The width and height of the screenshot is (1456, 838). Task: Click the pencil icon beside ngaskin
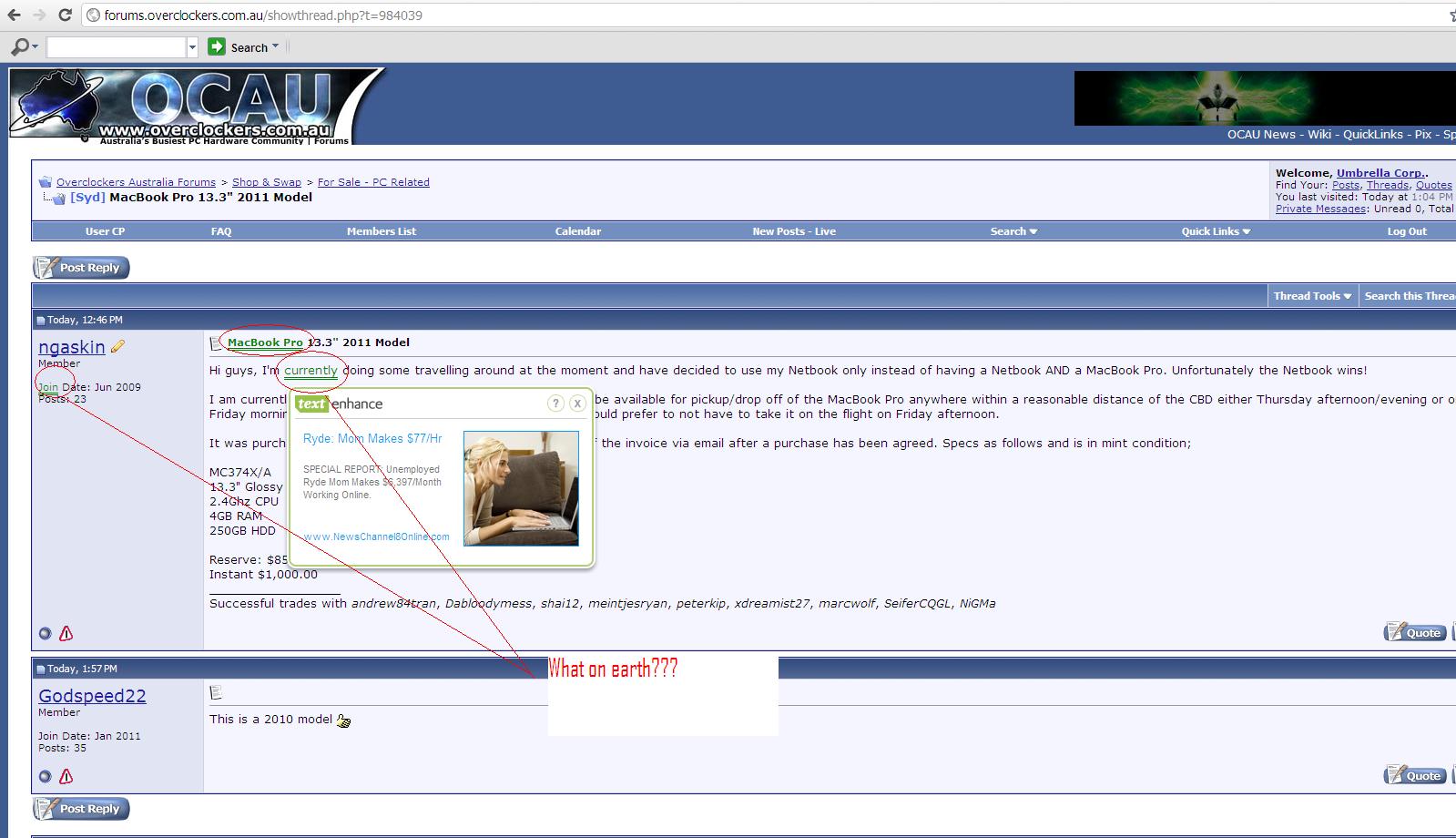tap(117, 346)
